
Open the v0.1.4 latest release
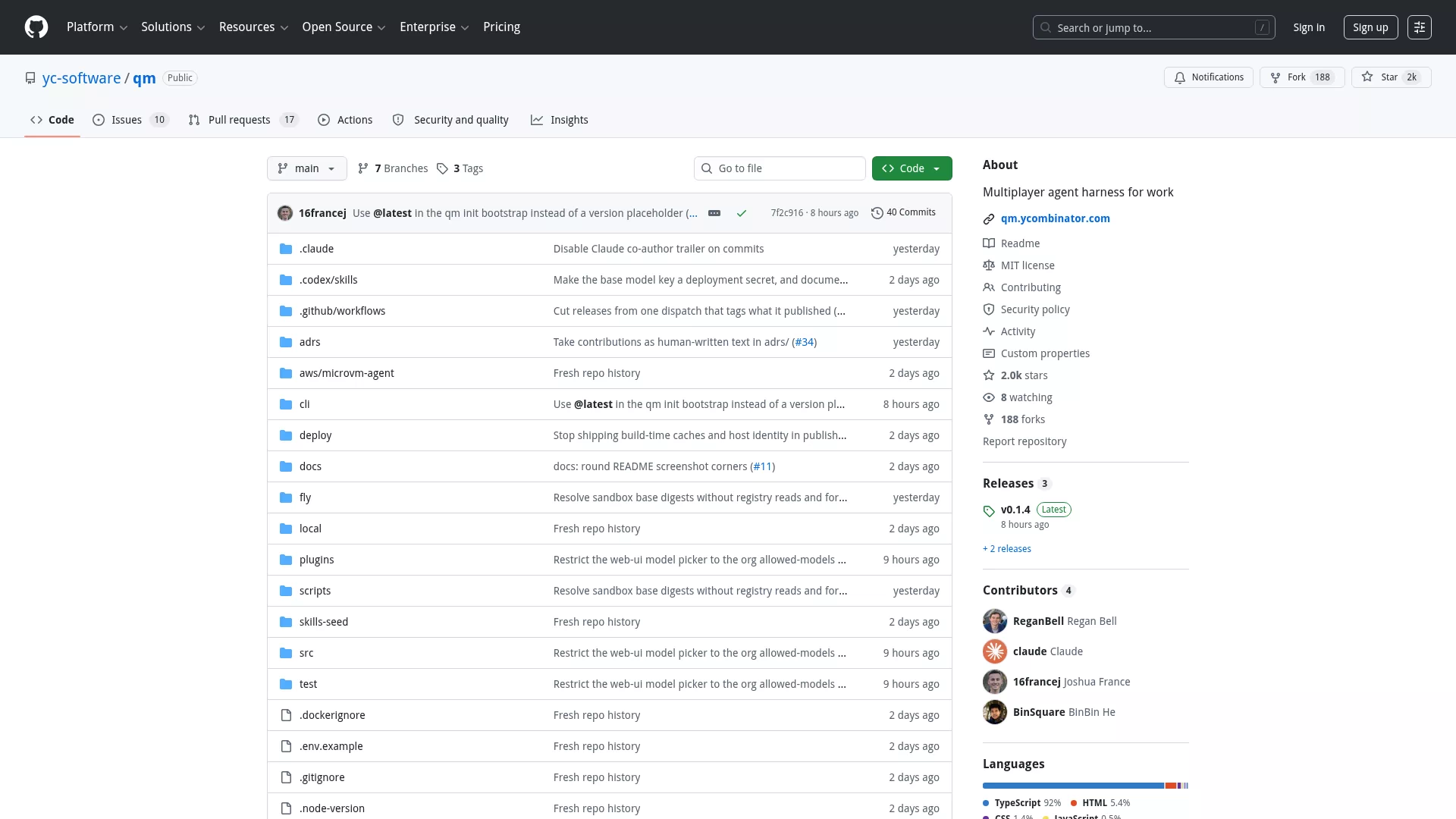pyautogui.click(x=1015, y=510)
